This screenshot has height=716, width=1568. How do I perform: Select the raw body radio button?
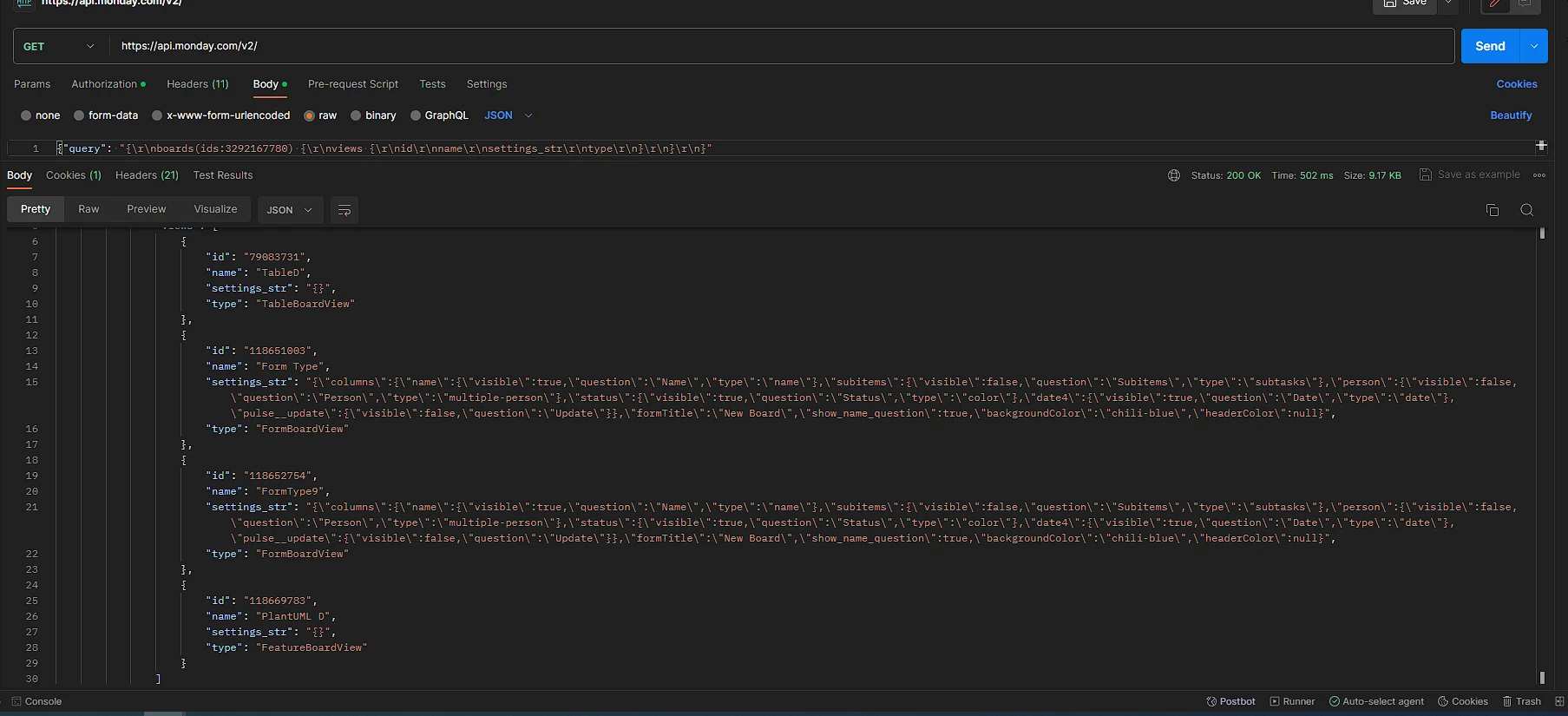tap(309, 115)
